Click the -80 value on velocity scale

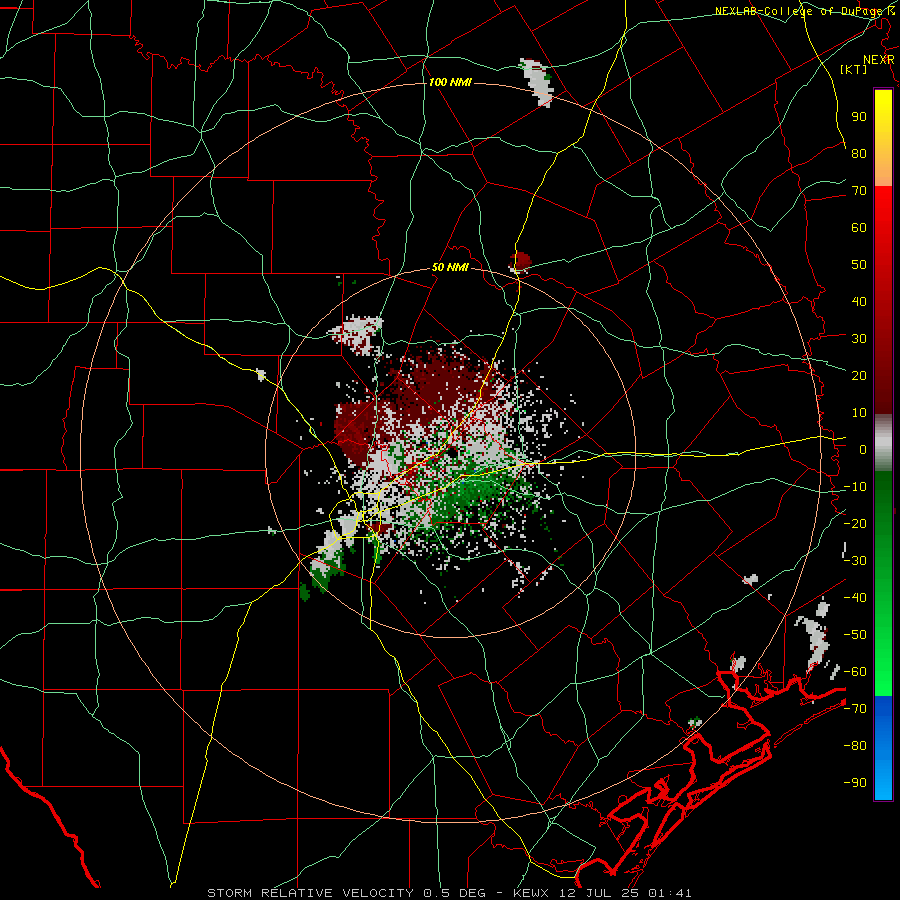[x=855, y=746]
